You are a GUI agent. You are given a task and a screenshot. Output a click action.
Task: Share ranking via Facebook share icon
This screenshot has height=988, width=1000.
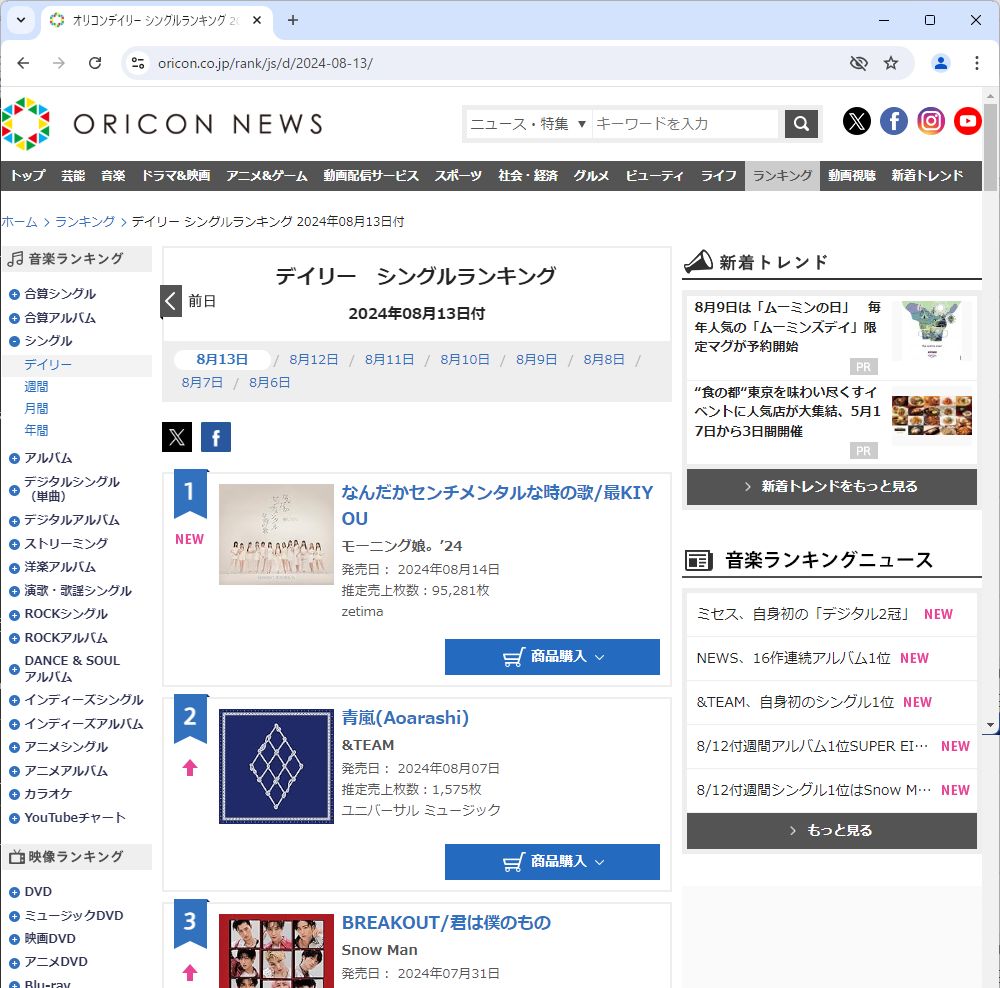coord(216,437)
